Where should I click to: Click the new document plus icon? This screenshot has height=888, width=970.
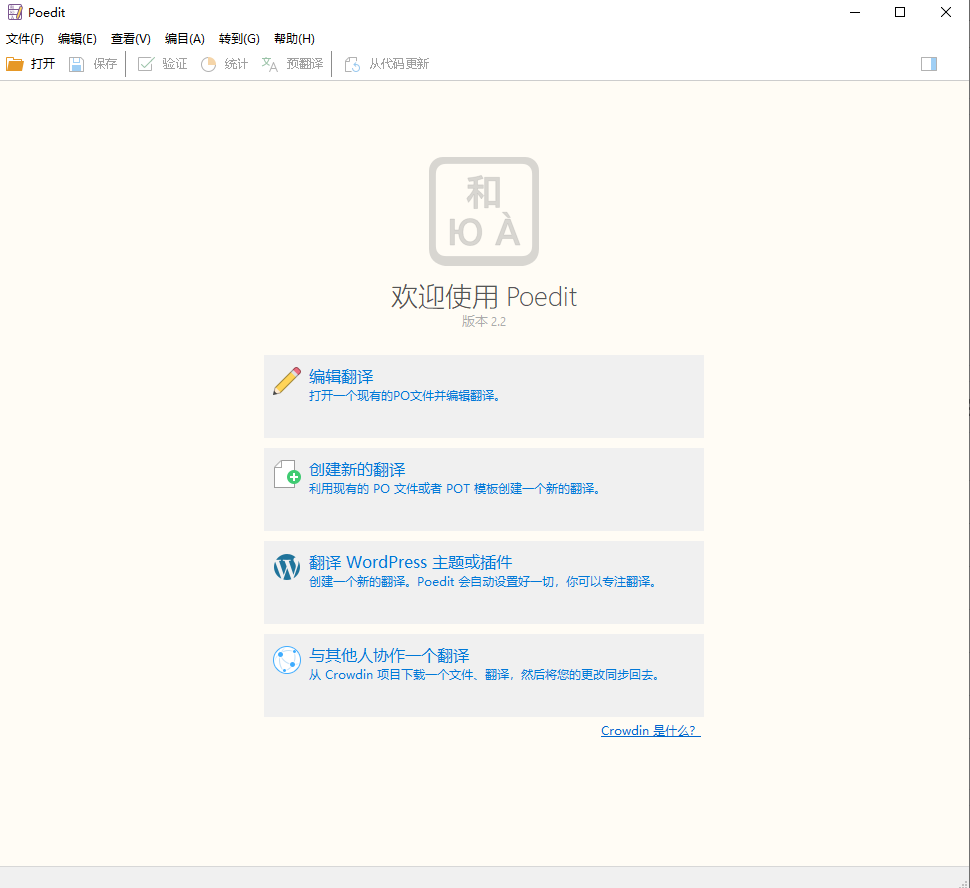click(287, 474)
